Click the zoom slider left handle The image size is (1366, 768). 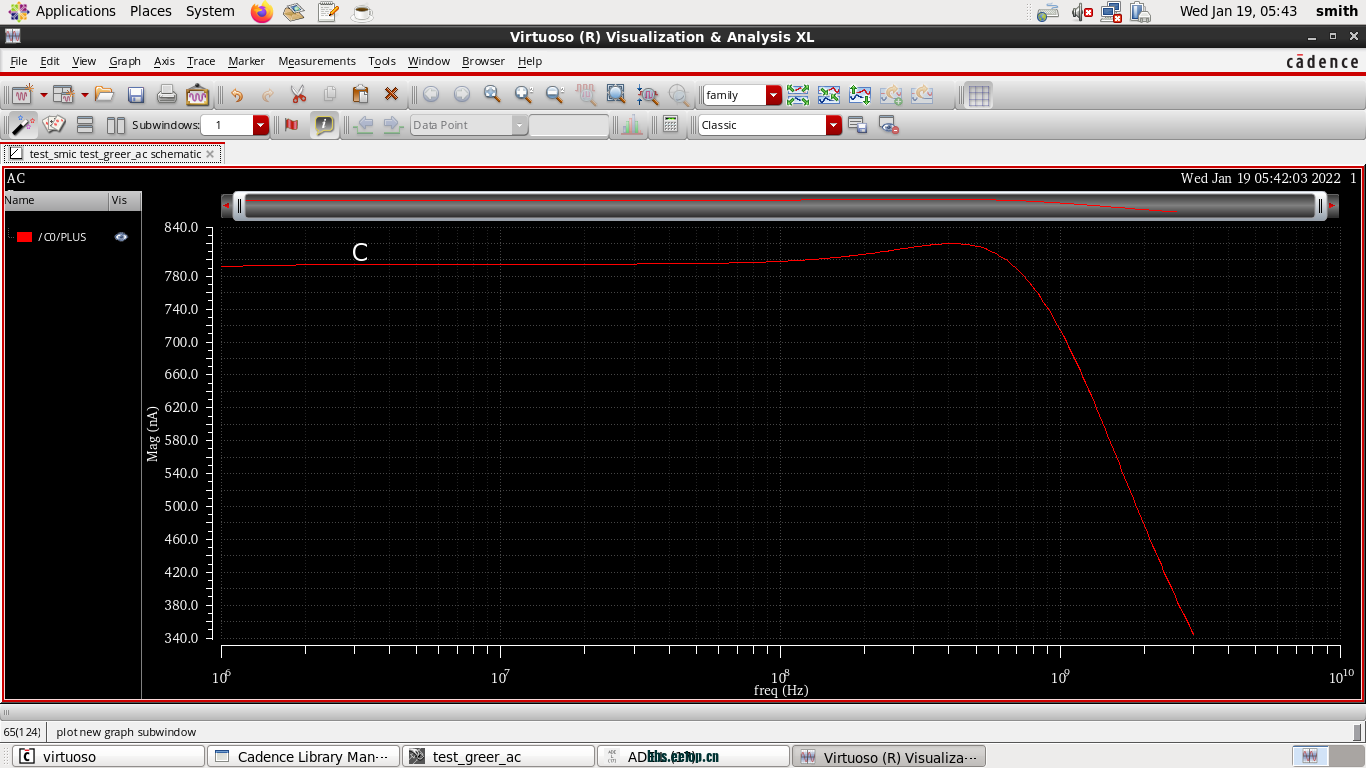pos(239,206)
